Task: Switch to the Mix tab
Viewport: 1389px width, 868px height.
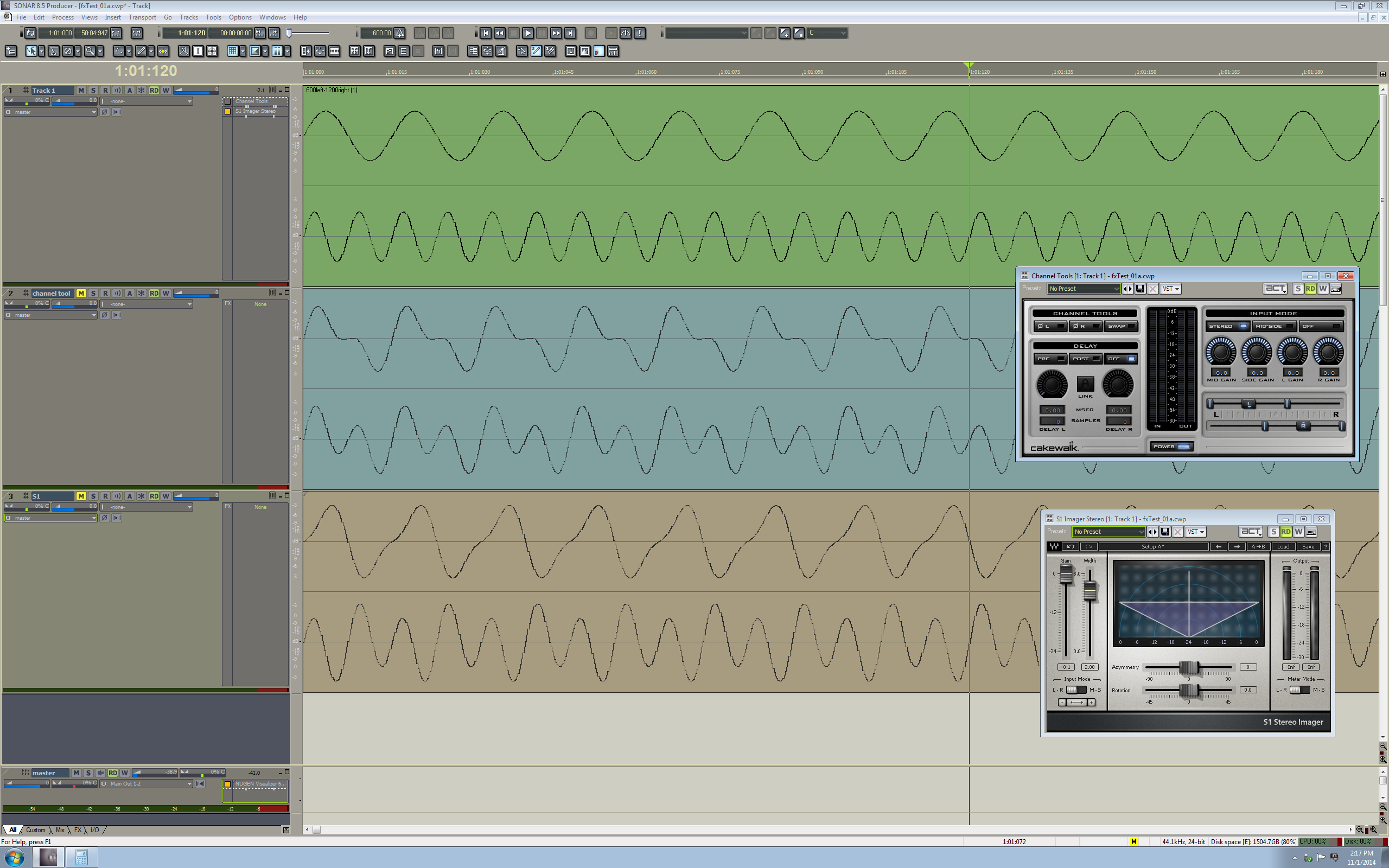Action: pyautogui.click(x=60, y=830)
